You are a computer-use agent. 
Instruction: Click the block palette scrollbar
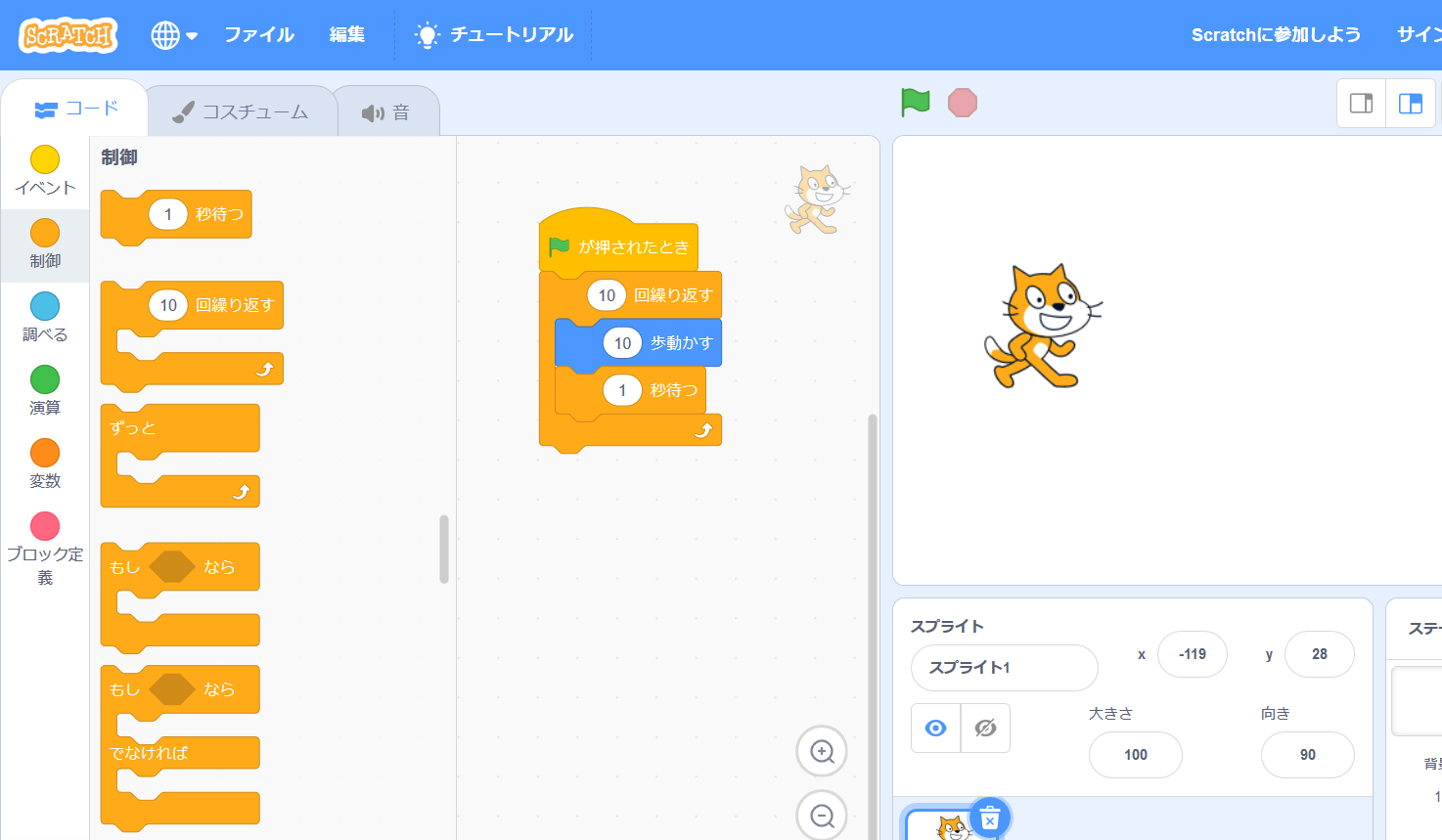tap(444, 550)
